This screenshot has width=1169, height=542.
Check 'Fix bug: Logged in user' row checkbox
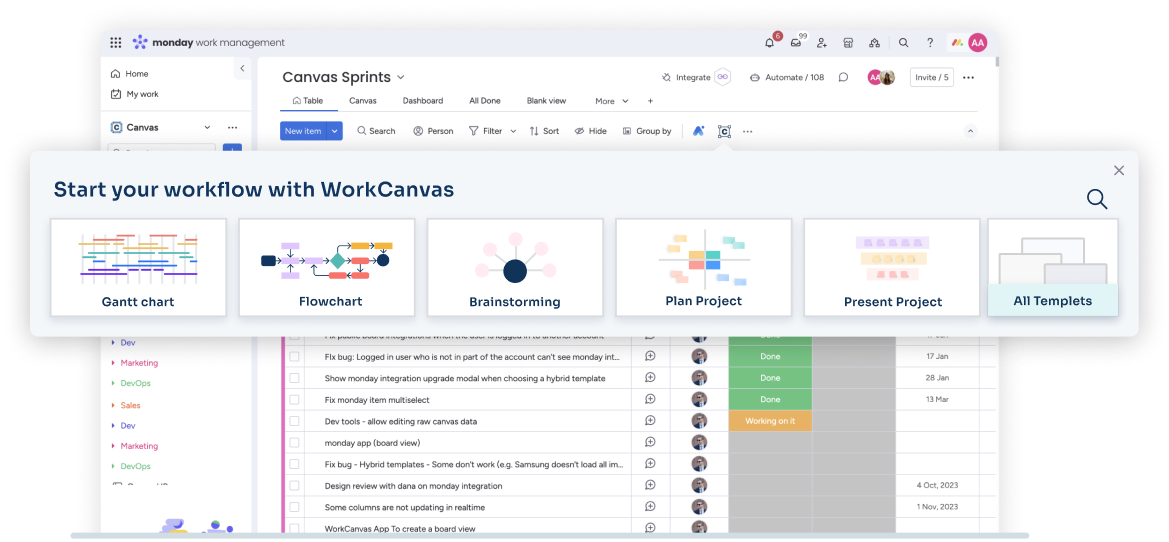[294, 356]
